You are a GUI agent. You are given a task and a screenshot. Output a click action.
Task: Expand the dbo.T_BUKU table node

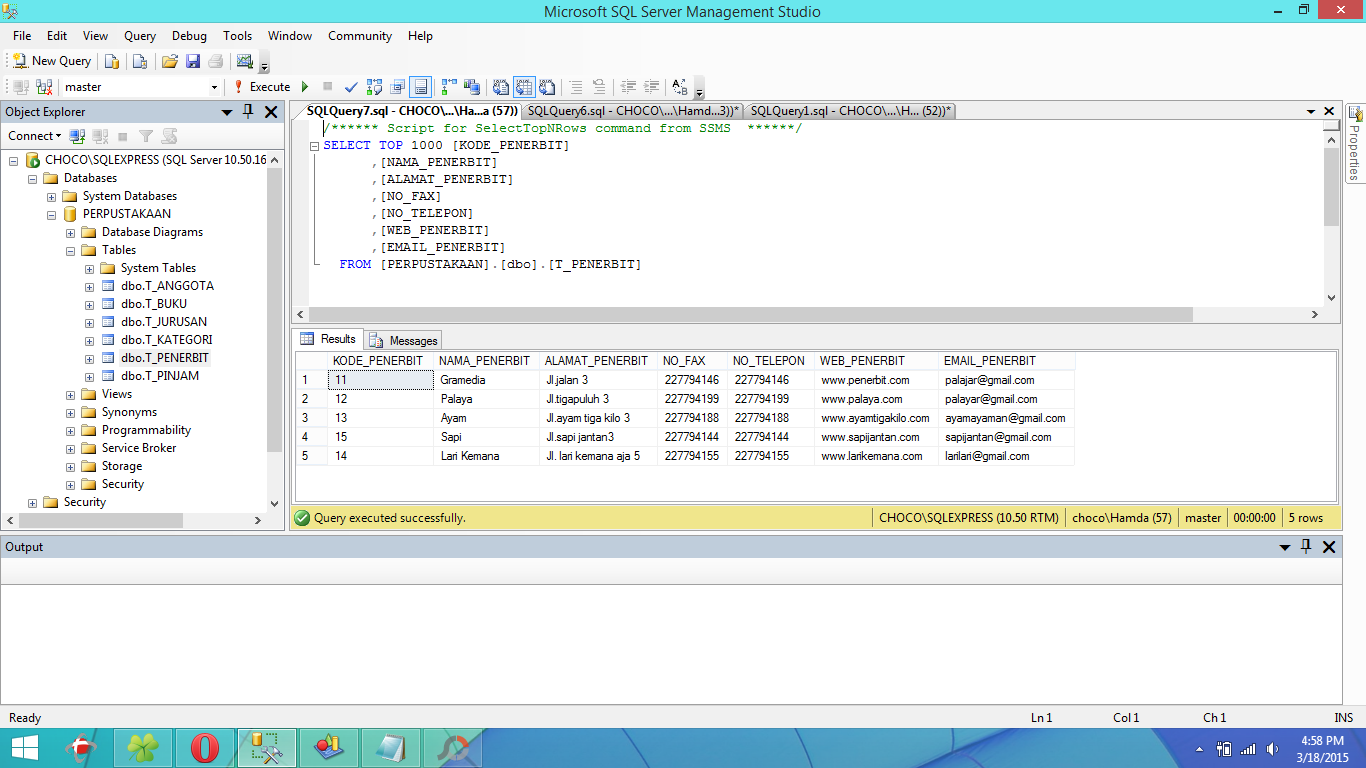(x=90, y=304)
